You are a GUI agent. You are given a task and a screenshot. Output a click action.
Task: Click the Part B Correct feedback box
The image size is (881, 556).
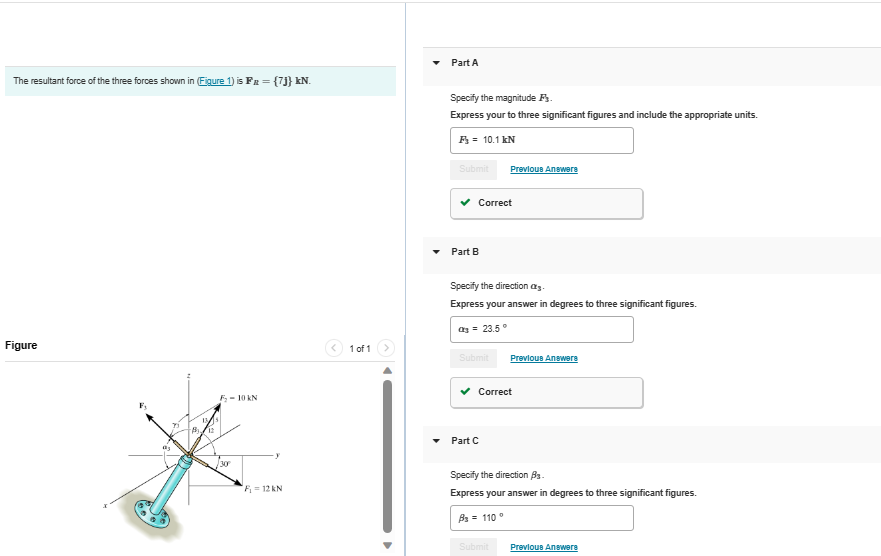click(547, 393)
